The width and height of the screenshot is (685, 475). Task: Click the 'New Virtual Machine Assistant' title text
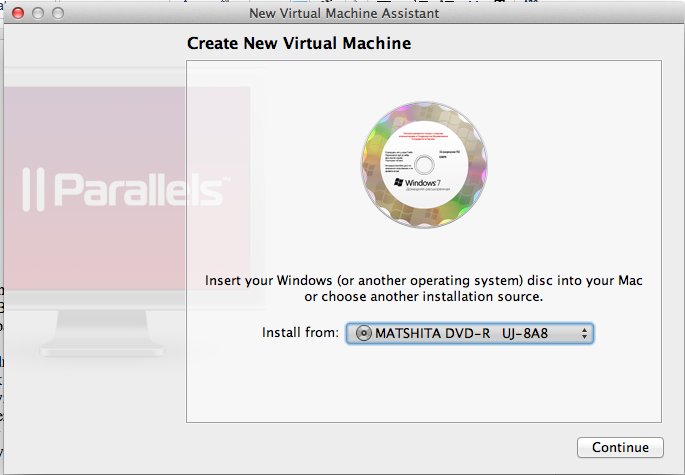coord(344,14)
